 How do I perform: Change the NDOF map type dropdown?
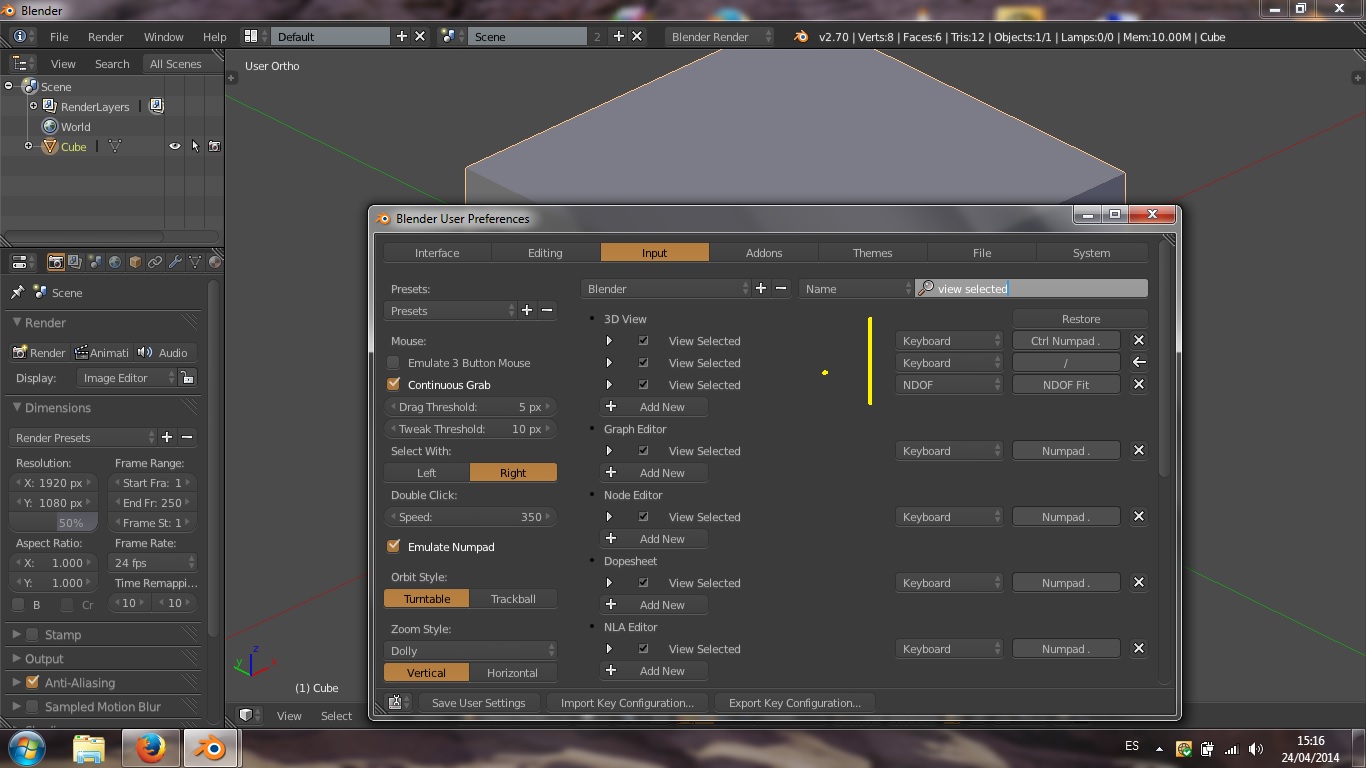(949, 384)
